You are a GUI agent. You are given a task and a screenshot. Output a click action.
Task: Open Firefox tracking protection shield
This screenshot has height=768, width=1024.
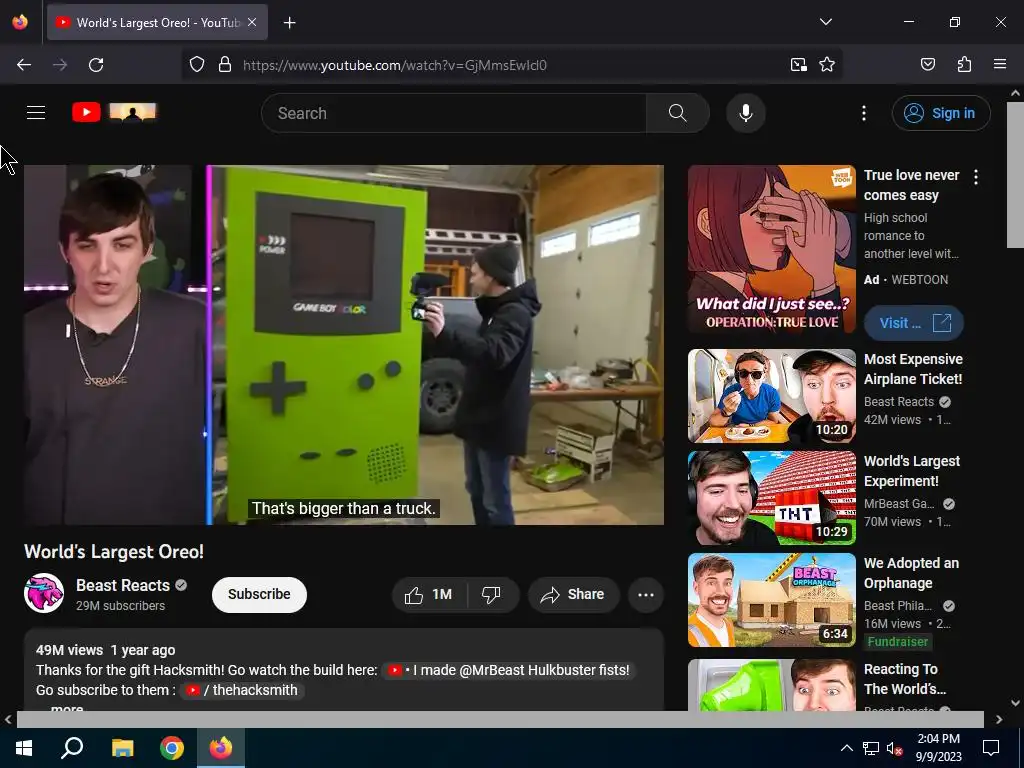pos(197,65)
